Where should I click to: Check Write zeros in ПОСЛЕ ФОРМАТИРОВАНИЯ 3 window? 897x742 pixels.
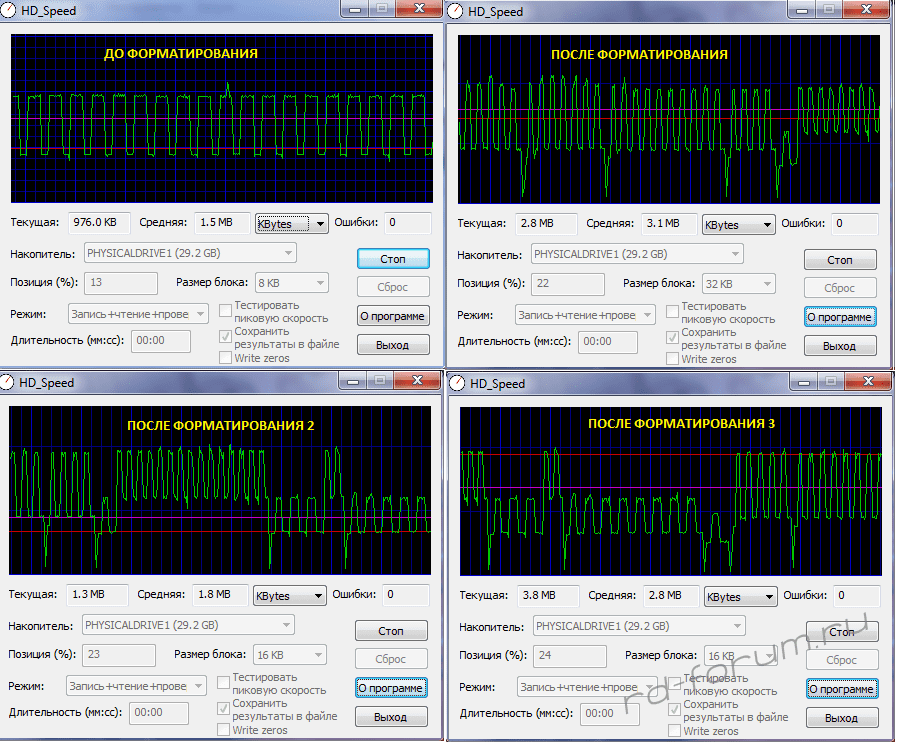(674, 732)
